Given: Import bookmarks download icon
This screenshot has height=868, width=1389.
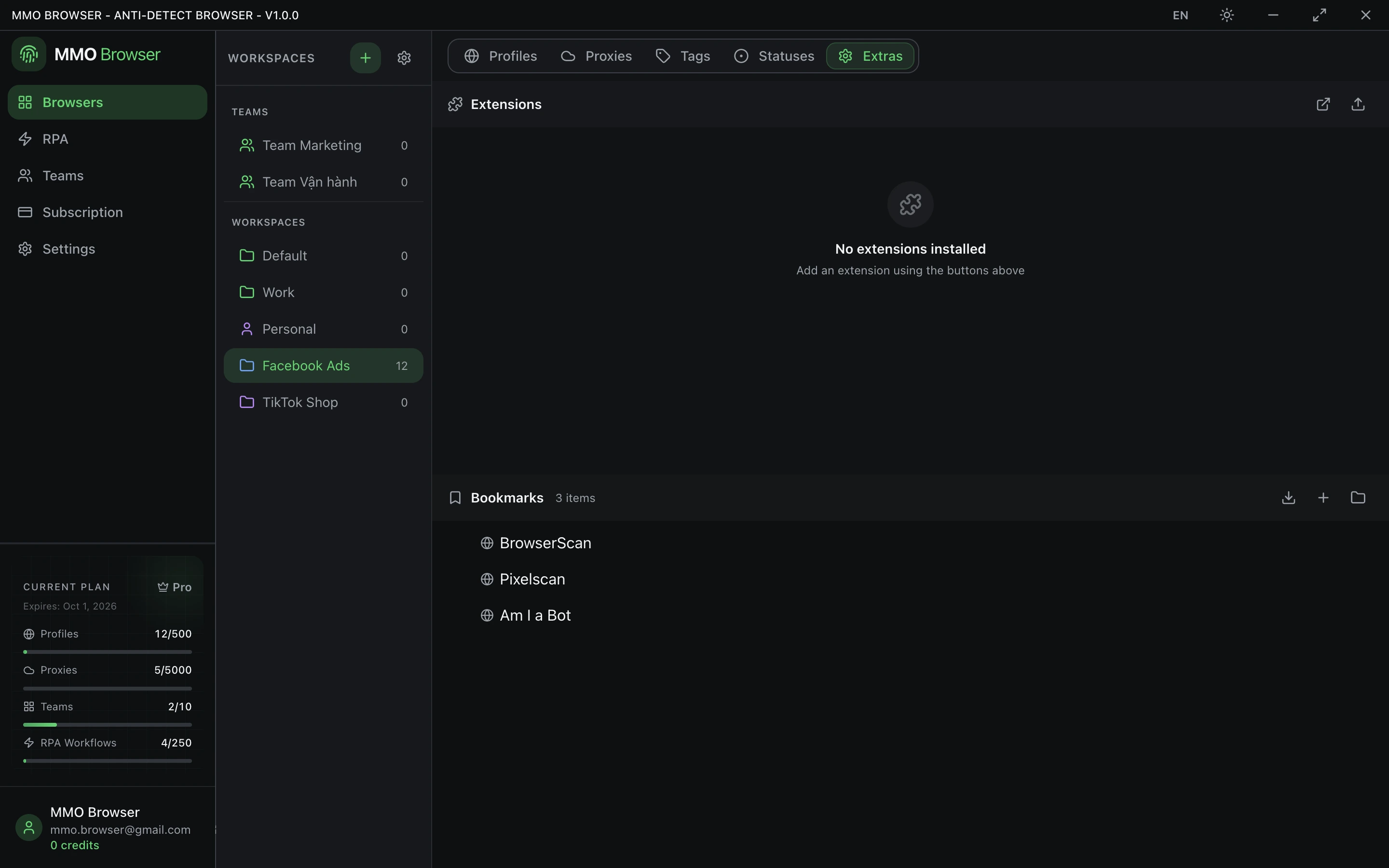Looking at the screenshot, I should pos(1289,498).
